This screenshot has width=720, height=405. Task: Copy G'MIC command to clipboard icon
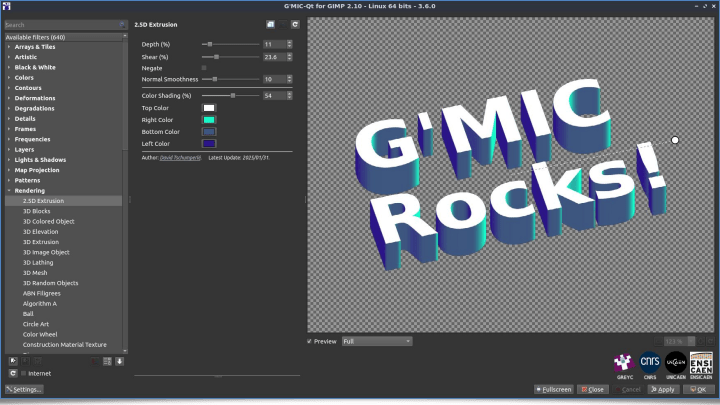(270, 24)
